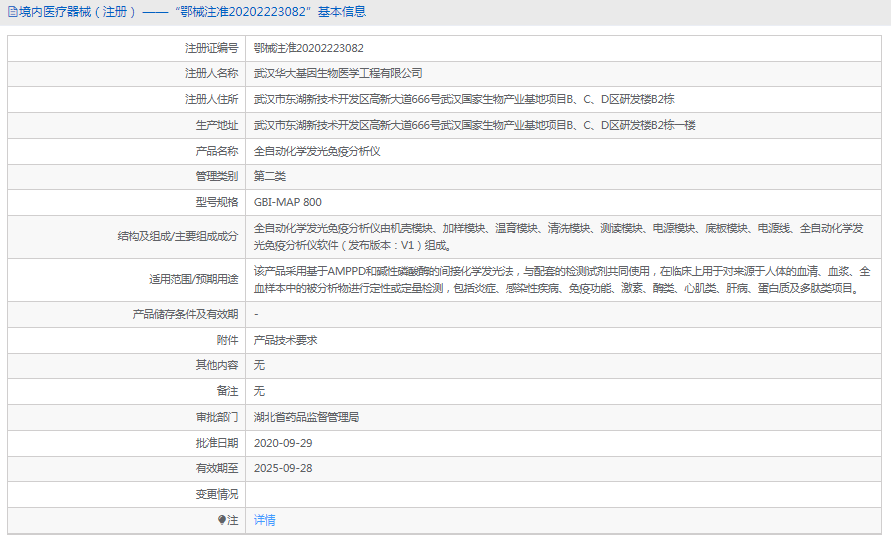The height and width of the screenshot is (540, 891).
Task: Click the expiry date 2025-09-28
Action: coord(283,468)
